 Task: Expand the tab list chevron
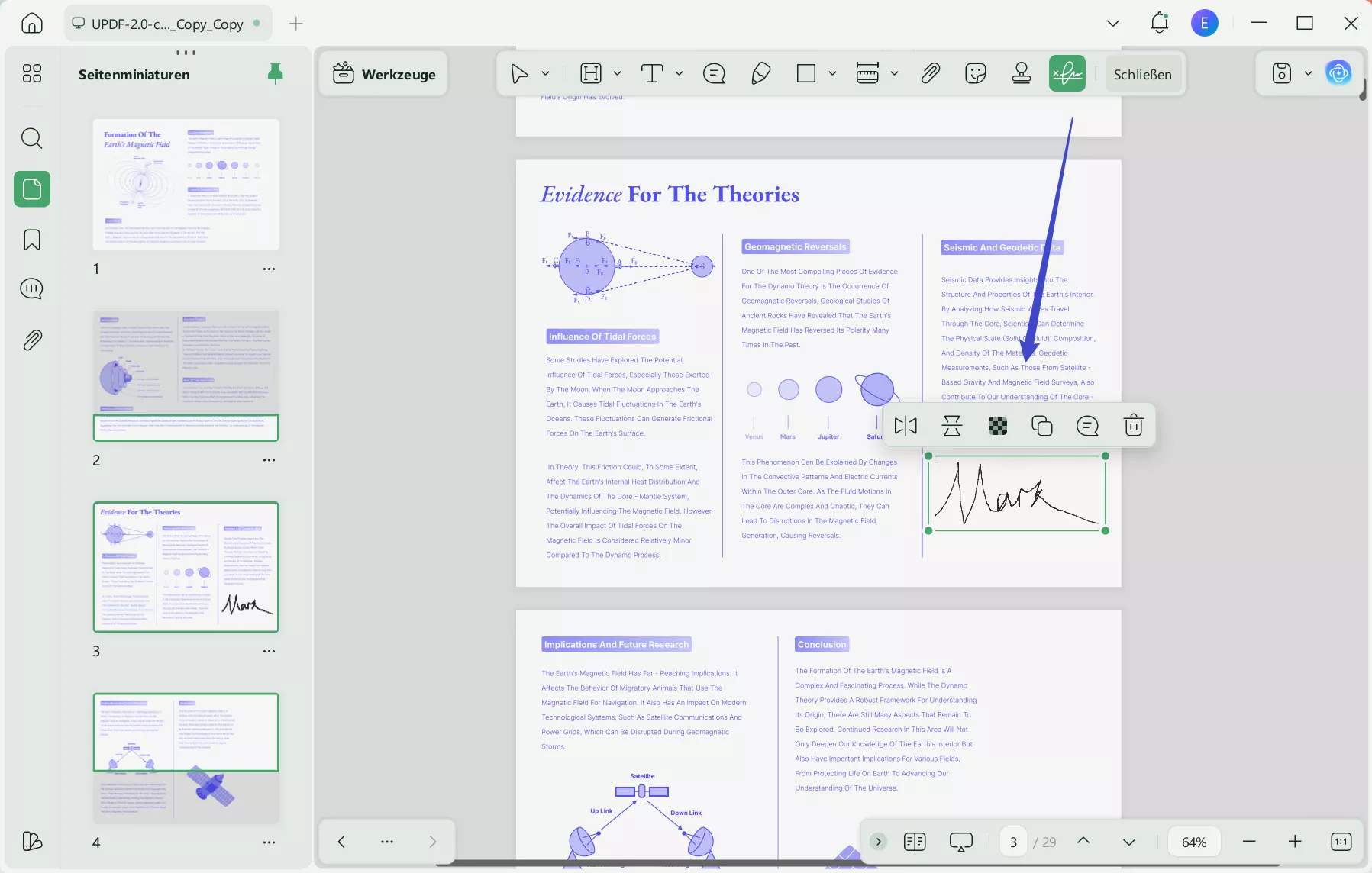coord(1113,24)
